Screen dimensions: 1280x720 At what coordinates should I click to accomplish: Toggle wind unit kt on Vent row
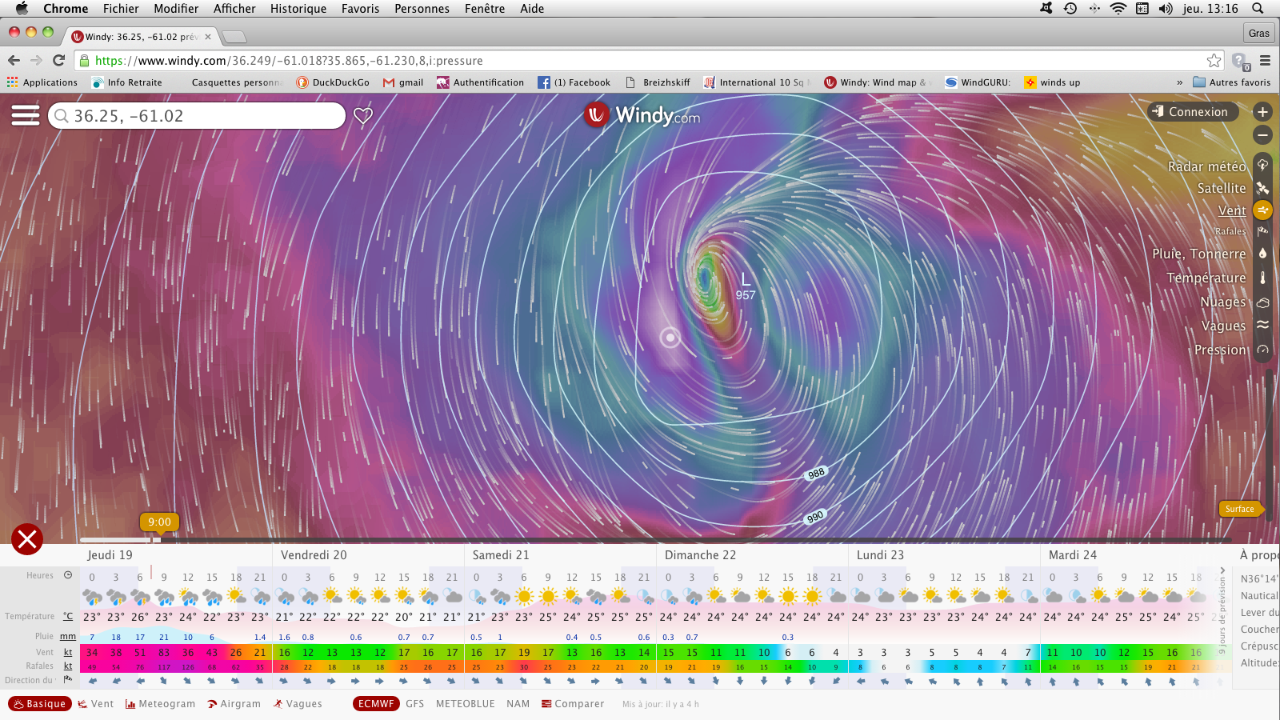pos(68,652)
